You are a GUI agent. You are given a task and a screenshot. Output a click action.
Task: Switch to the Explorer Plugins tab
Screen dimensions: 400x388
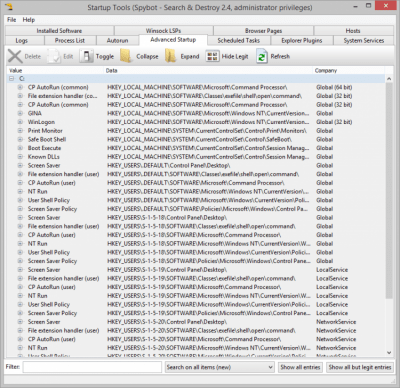[x=302, y=40]
